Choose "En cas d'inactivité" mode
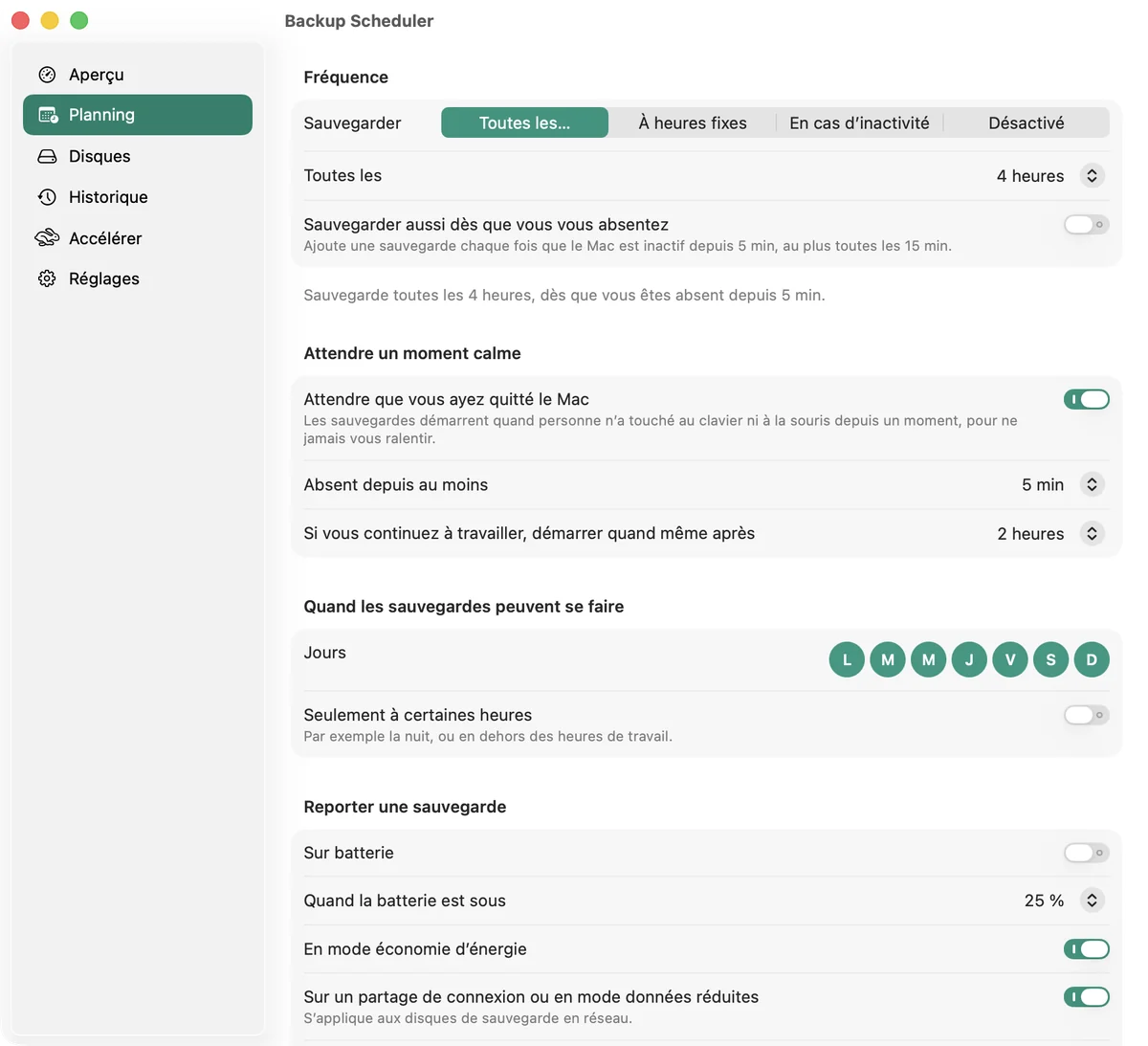The image size is (1148, 1046). click(x=859, y=122)
